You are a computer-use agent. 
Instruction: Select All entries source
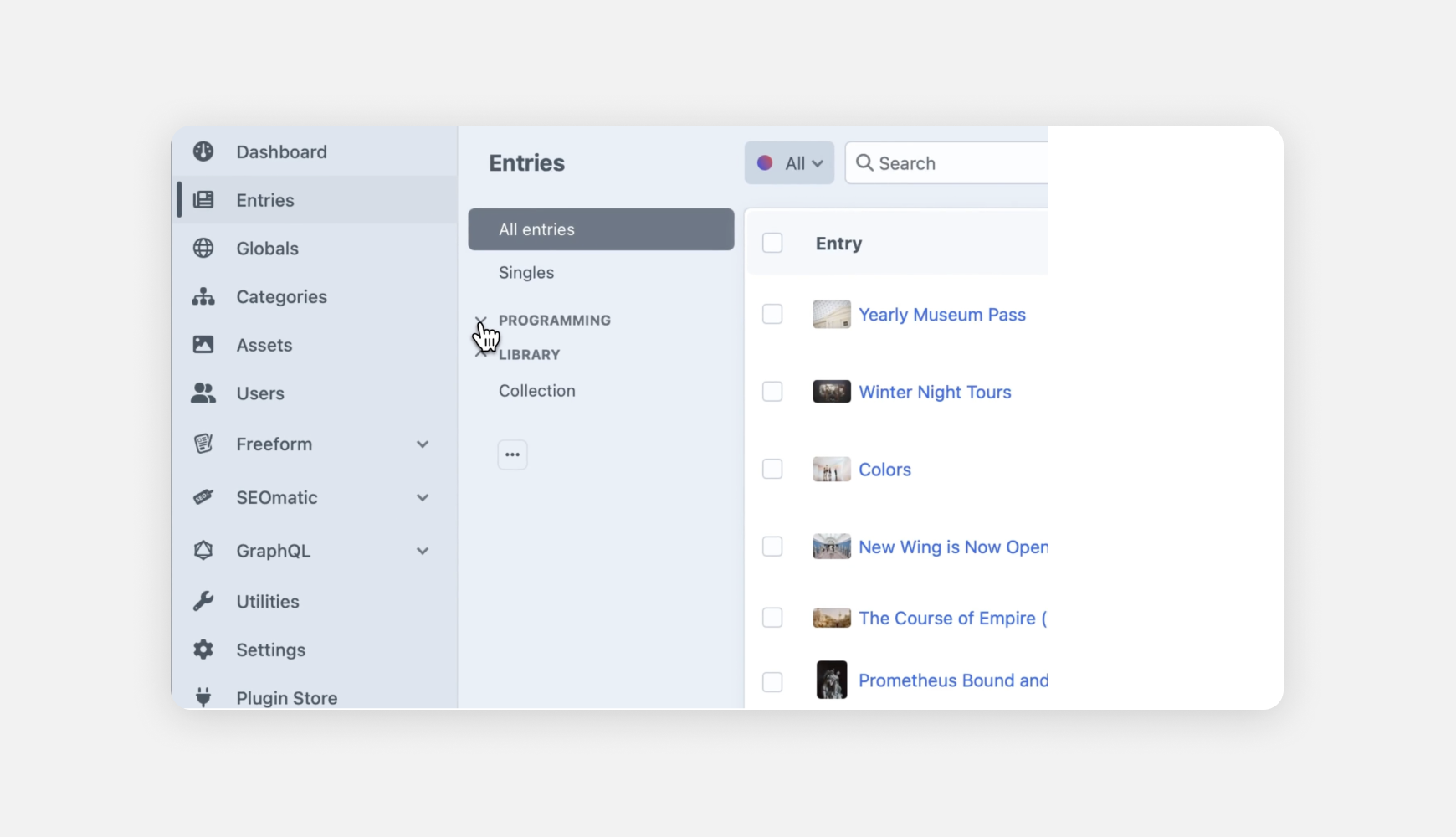[601, 229]
